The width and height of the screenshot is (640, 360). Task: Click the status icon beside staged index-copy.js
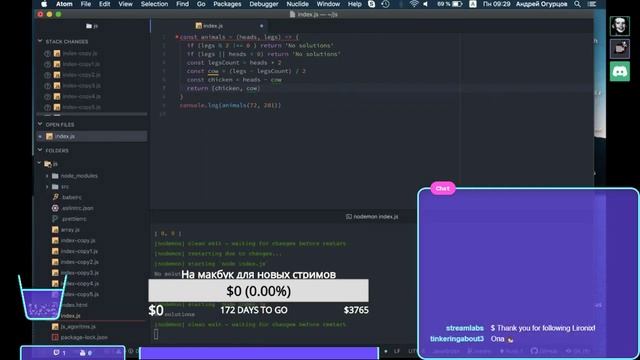click(x=47, y=53)
